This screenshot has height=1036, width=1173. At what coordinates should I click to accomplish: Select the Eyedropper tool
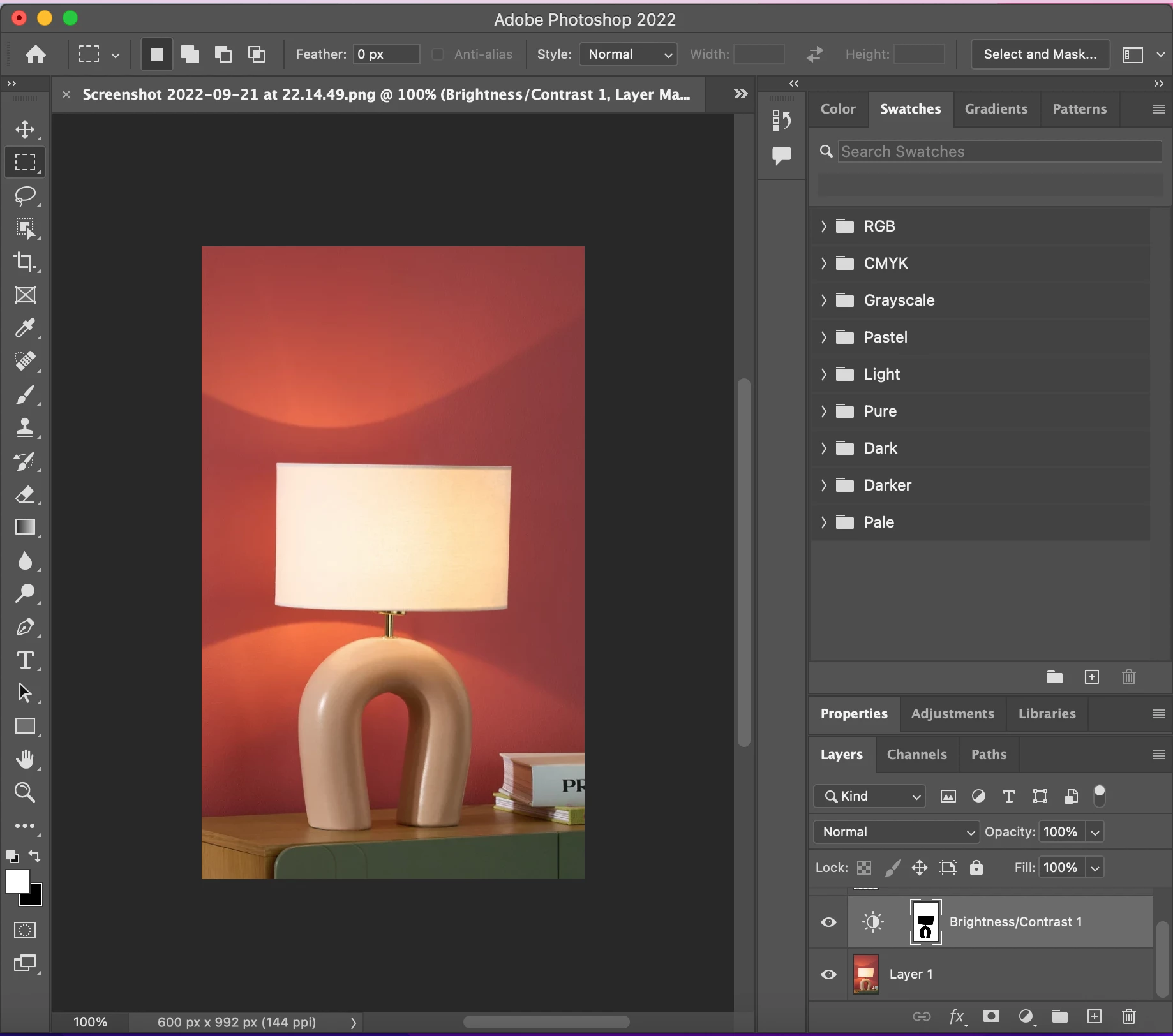coord(25,329)
